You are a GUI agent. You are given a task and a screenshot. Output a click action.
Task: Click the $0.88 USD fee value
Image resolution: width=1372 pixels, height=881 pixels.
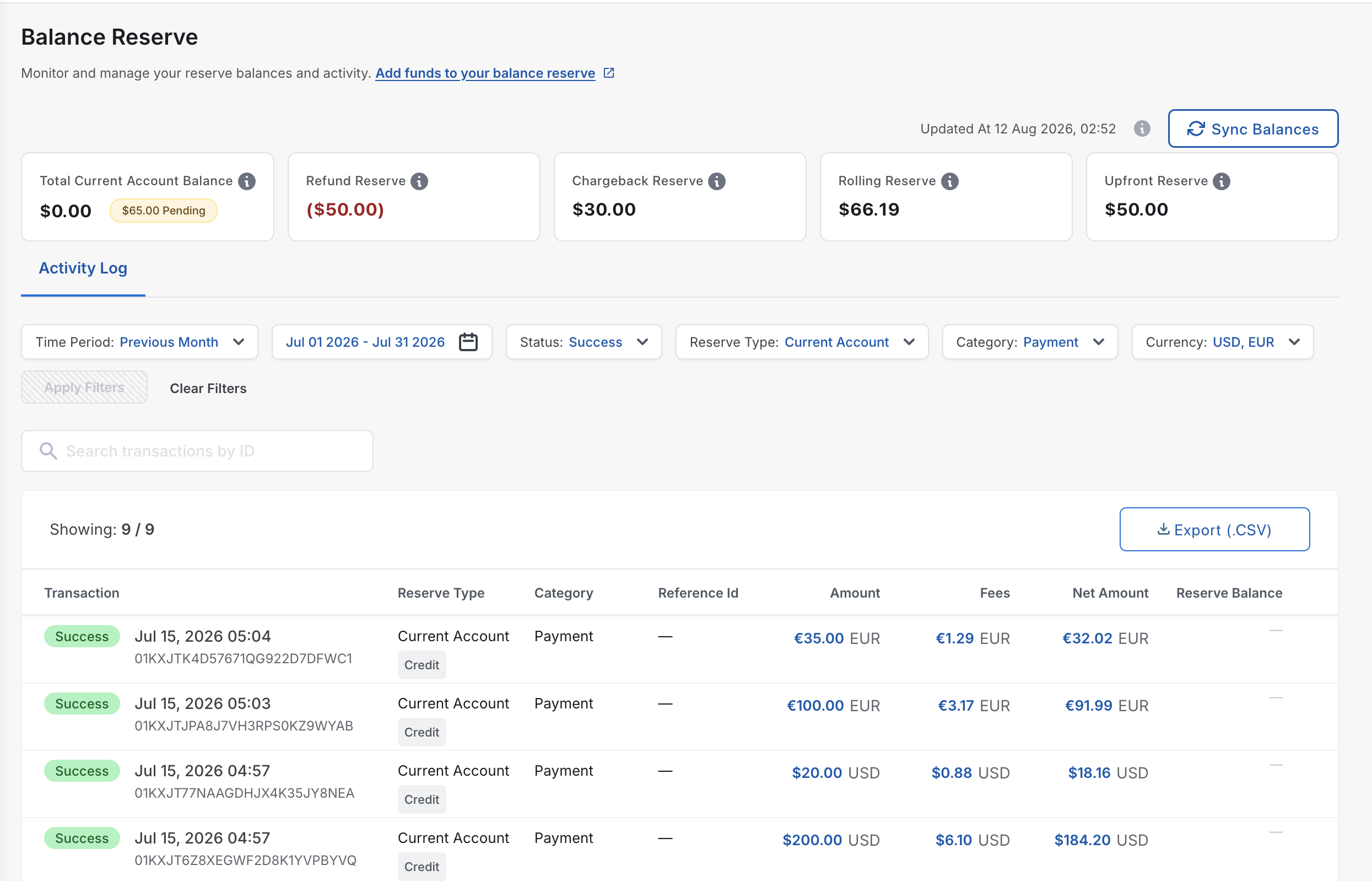[971, 773]
